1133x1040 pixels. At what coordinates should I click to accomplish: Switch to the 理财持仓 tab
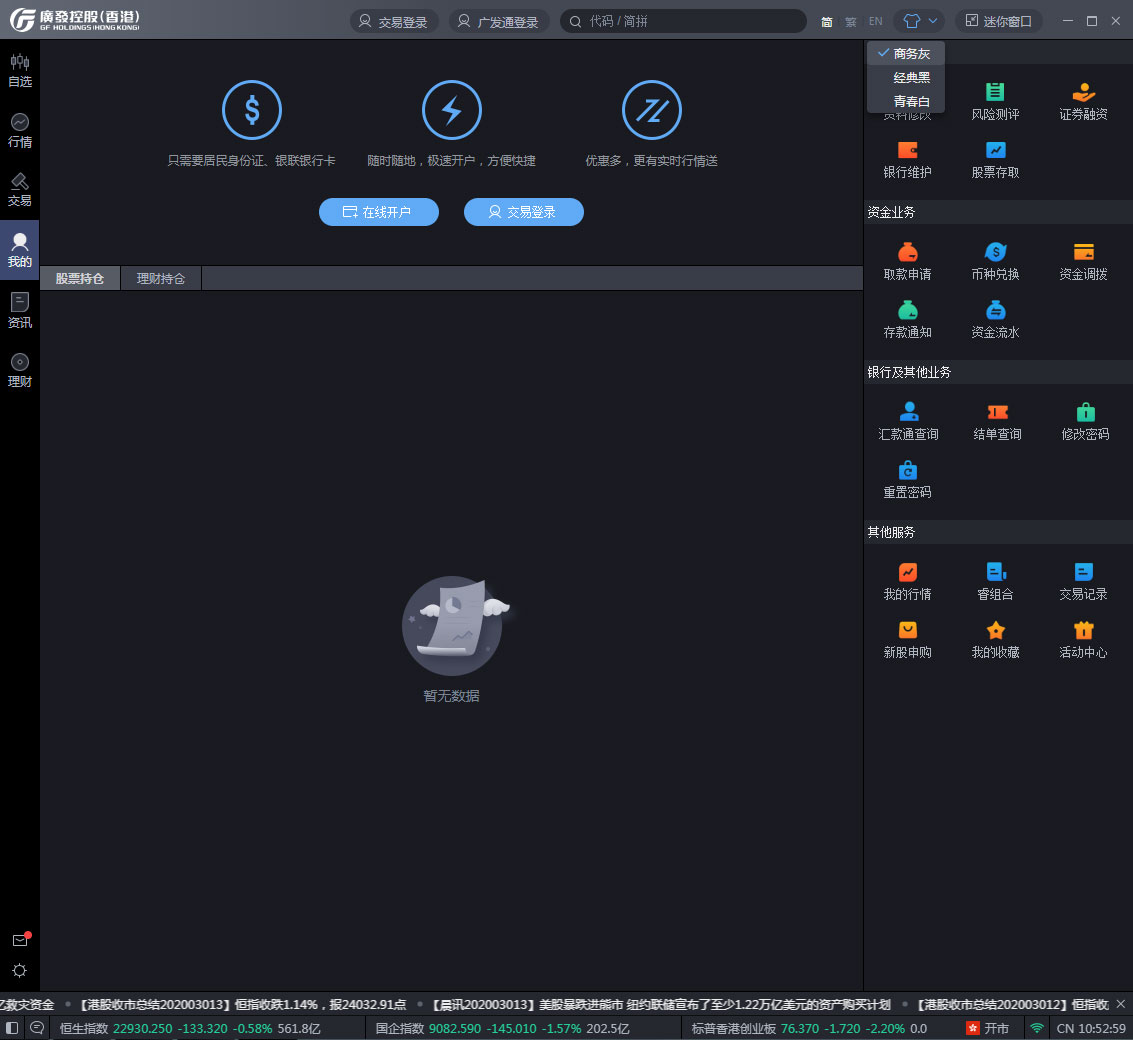[161, 279]
